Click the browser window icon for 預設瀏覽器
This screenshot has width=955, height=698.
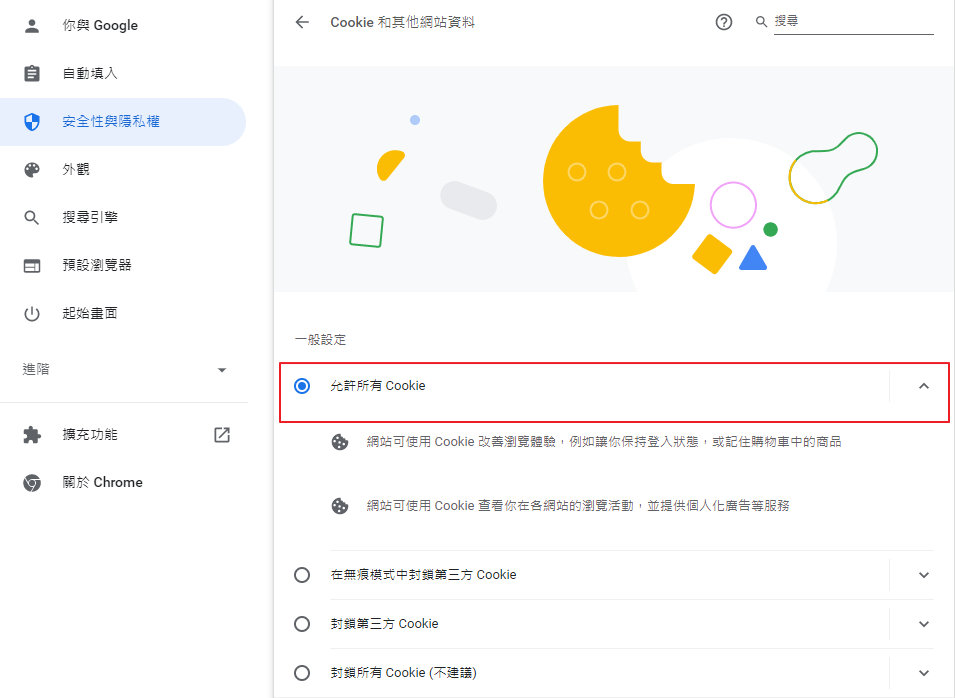(x=32, y=266)
